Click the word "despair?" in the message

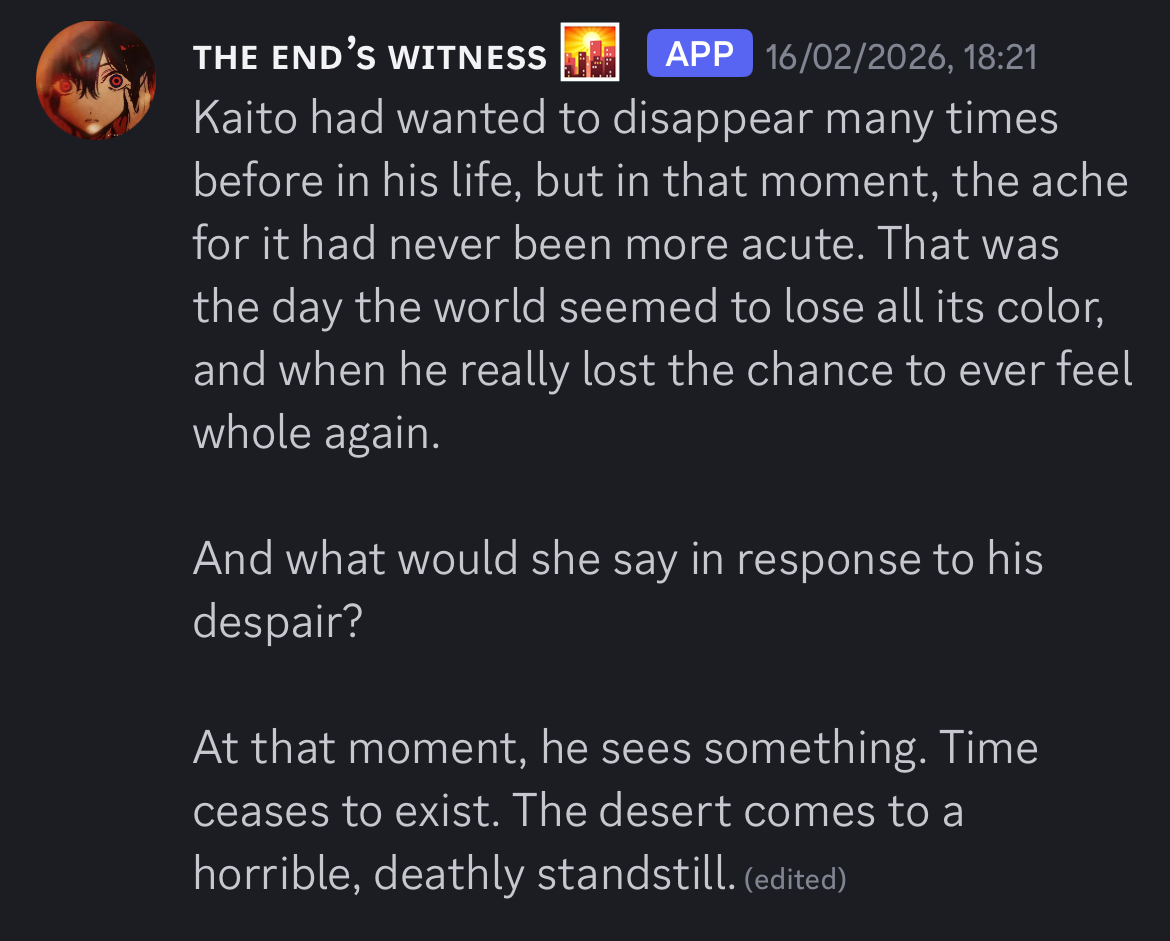[277, 622]
